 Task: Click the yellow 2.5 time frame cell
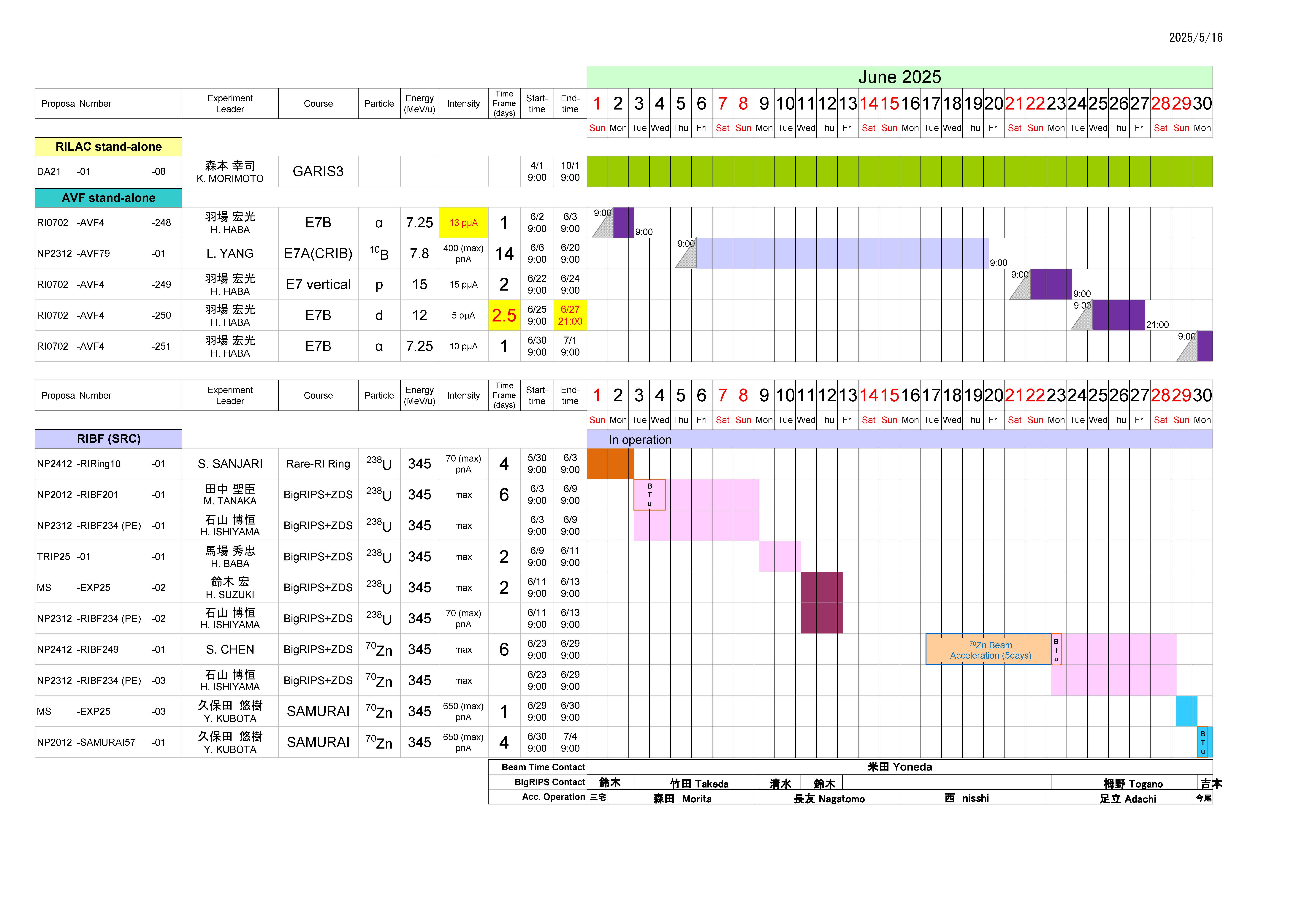pyautogui.click(x=504, y=315)
